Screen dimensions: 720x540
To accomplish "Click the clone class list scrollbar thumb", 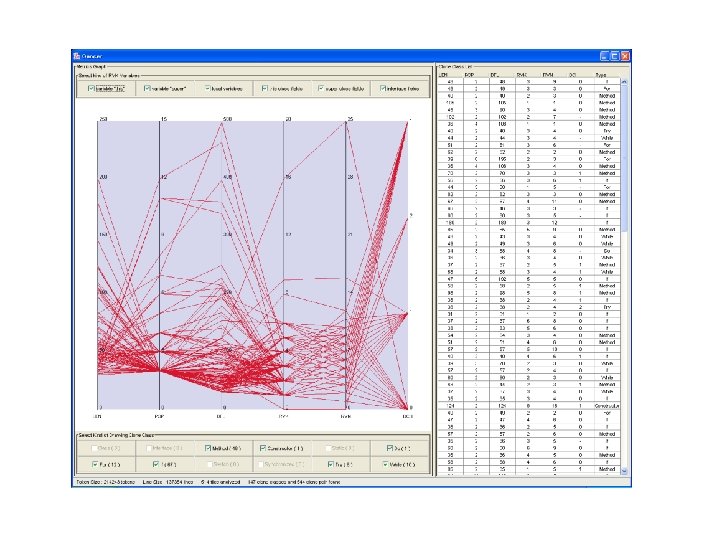I will coord(624,158).
